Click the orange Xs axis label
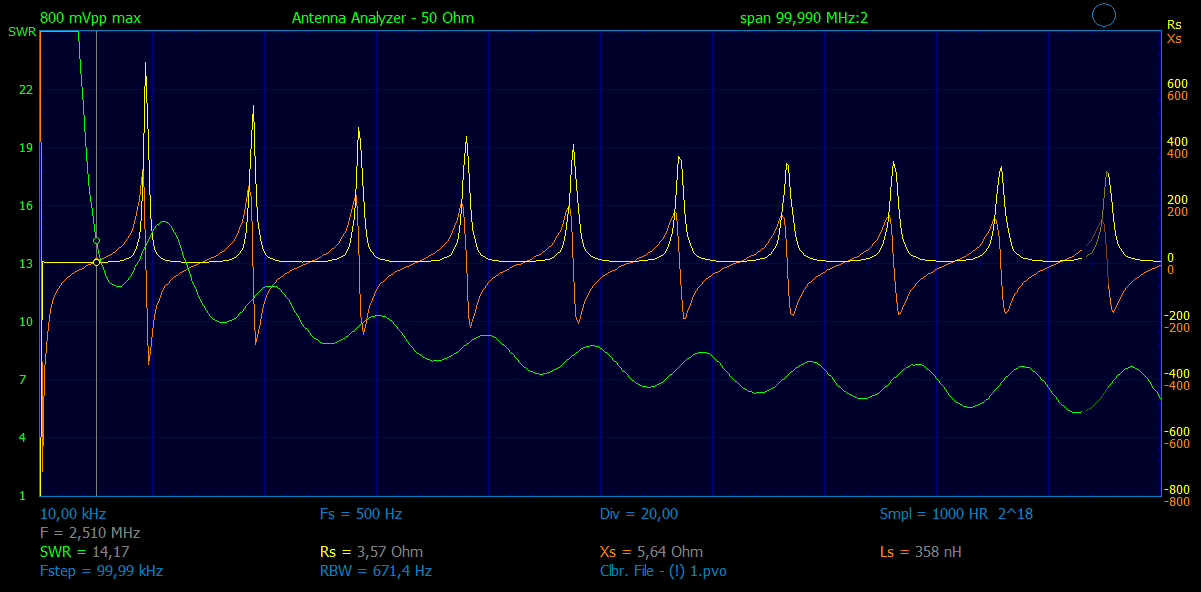Viewport: 1201px width, 592px height. pos(1174,38)
